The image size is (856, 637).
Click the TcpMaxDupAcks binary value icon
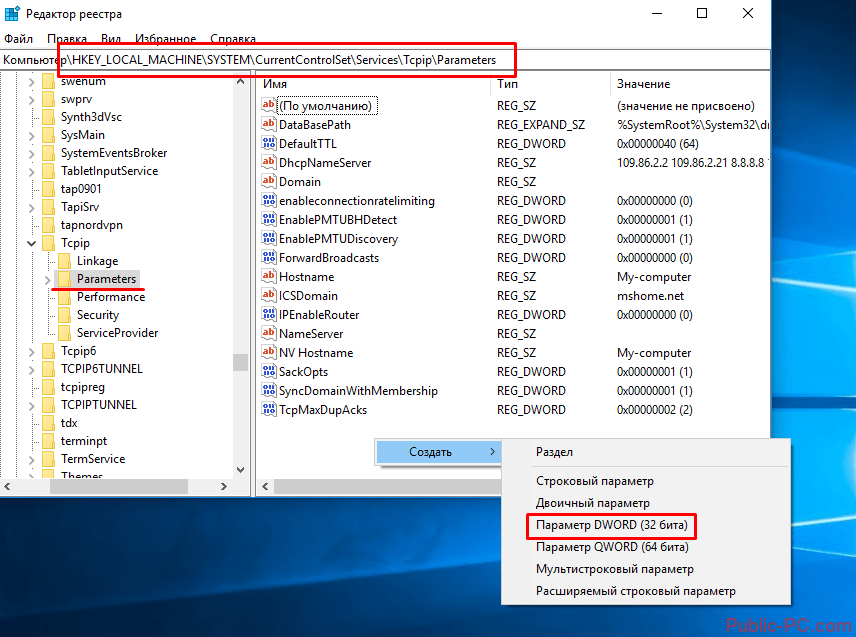(268, 410)
